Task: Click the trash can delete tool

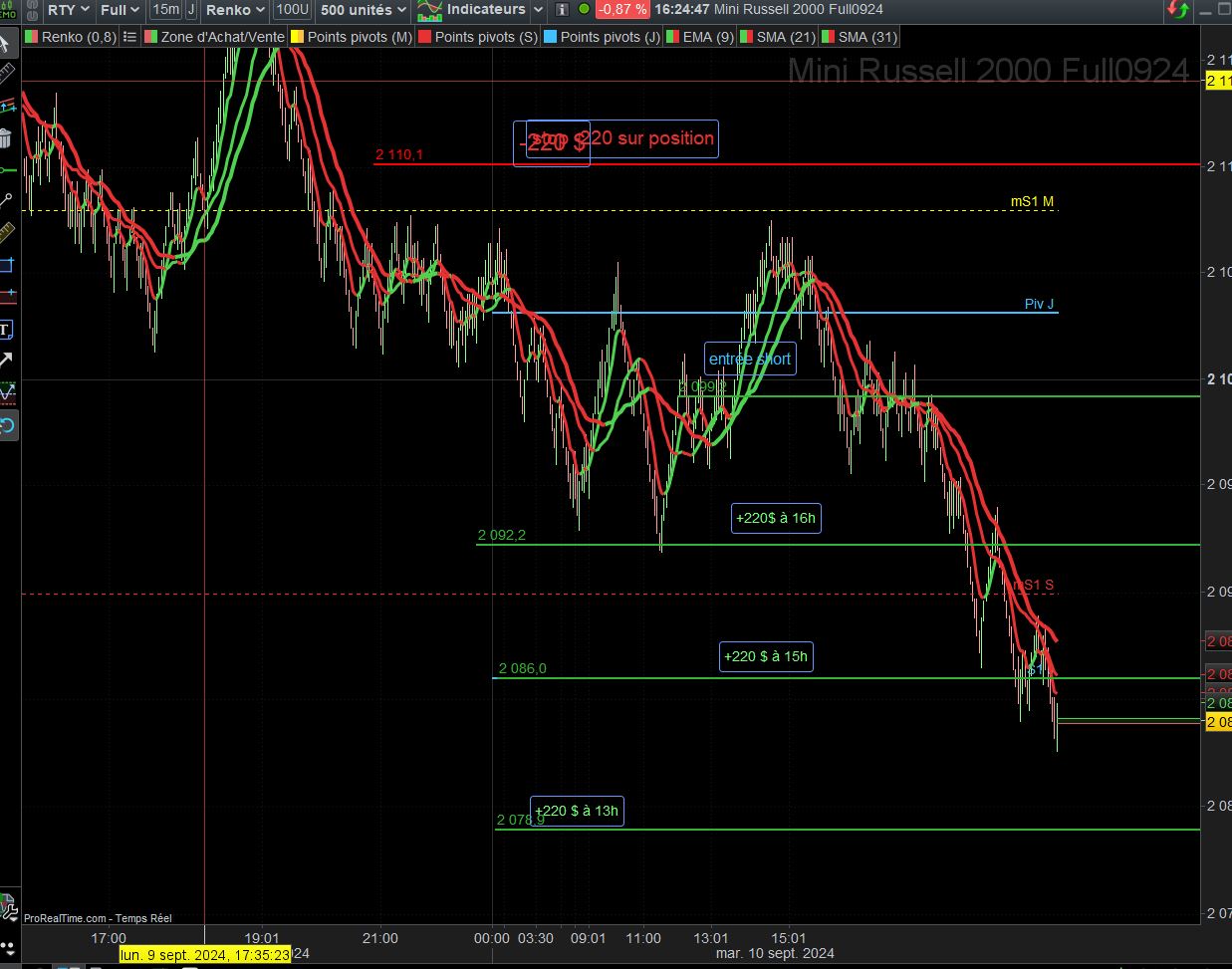Action: pos(7,138)
